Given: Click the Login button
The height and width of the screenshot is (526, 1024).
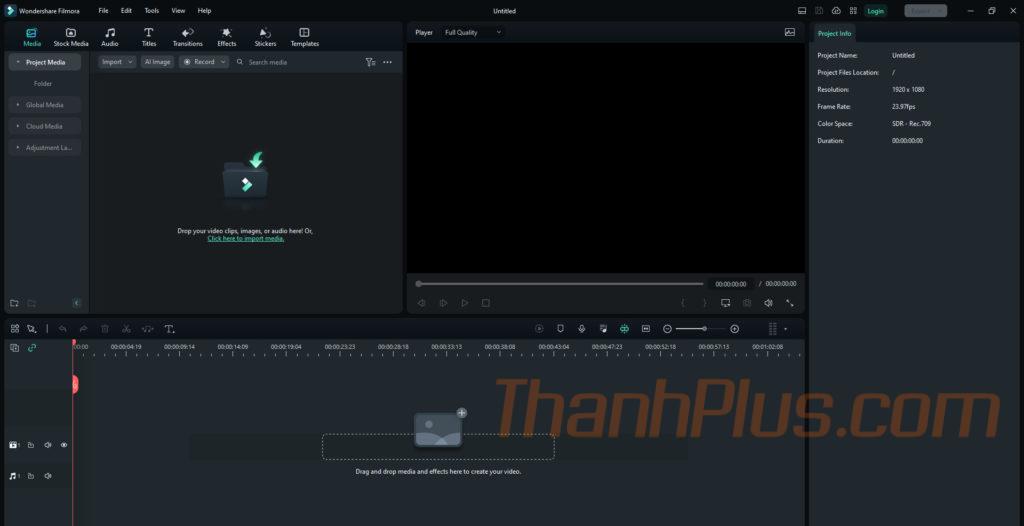Looking at the screenshot, I should pos(876,11).
